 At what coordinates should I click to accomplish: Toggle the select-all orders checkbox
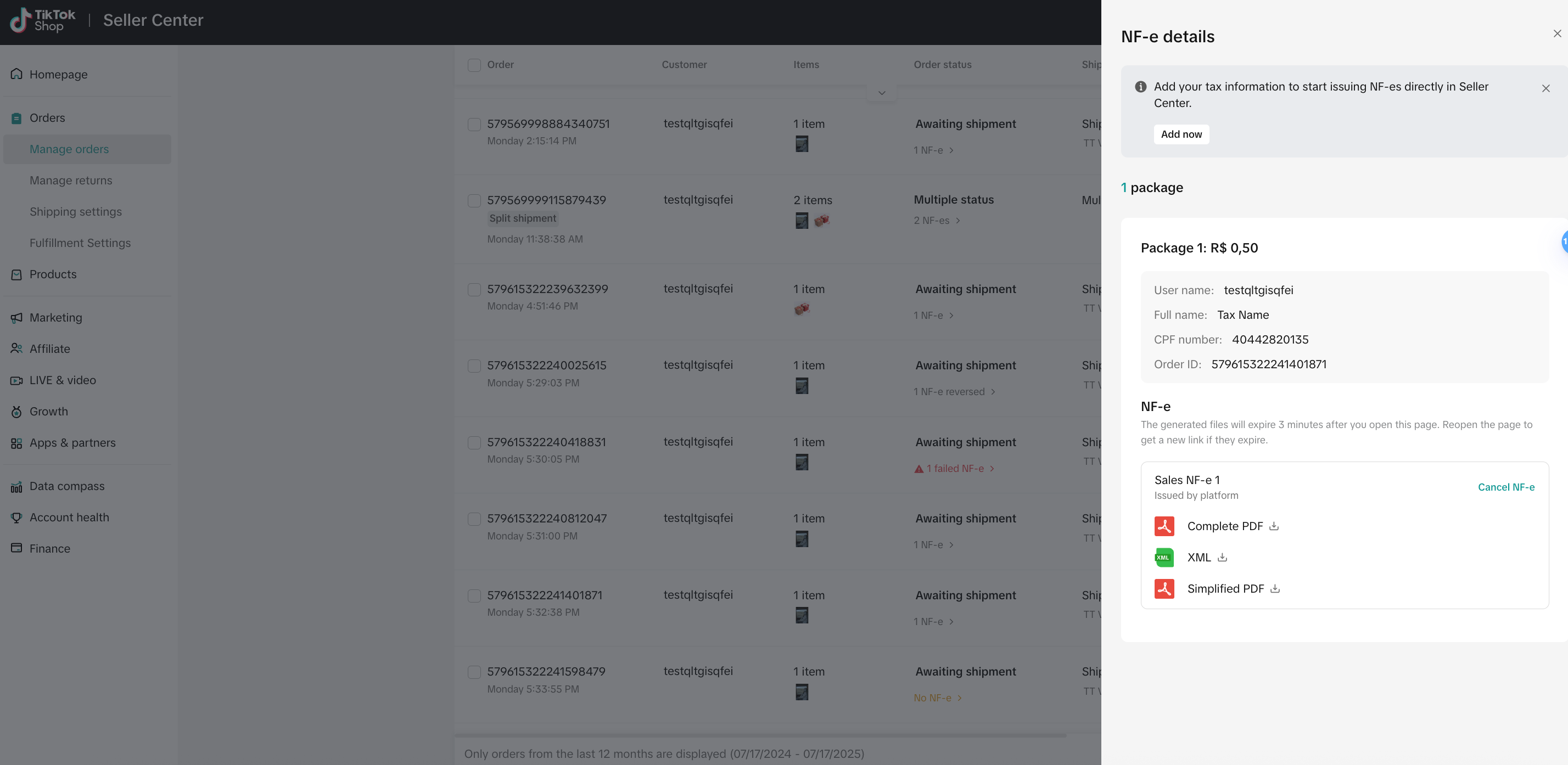pyautogui.click(x=474, y=65)
